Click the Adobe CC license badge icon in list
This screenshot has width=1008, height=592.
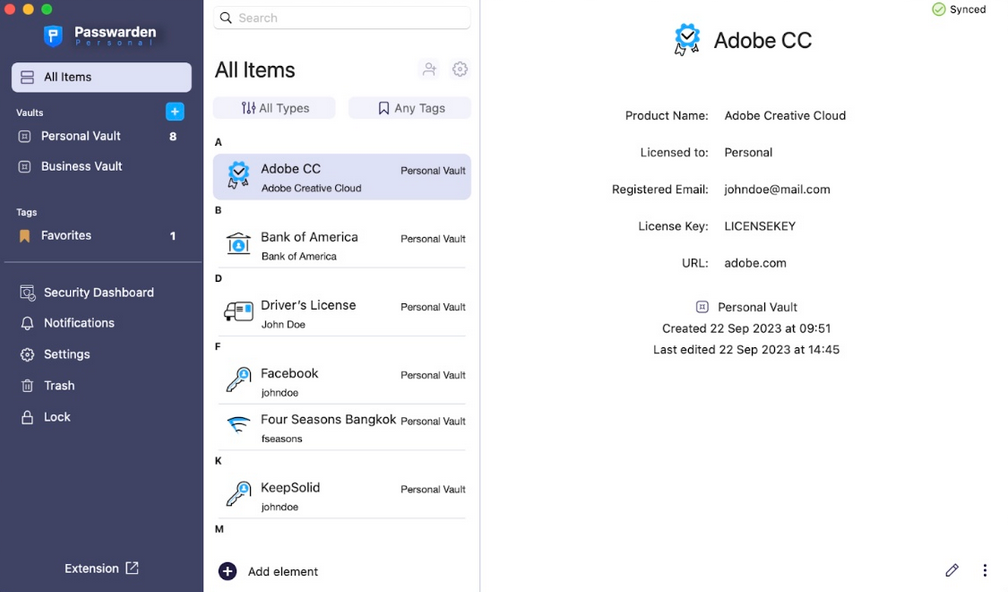238,175
